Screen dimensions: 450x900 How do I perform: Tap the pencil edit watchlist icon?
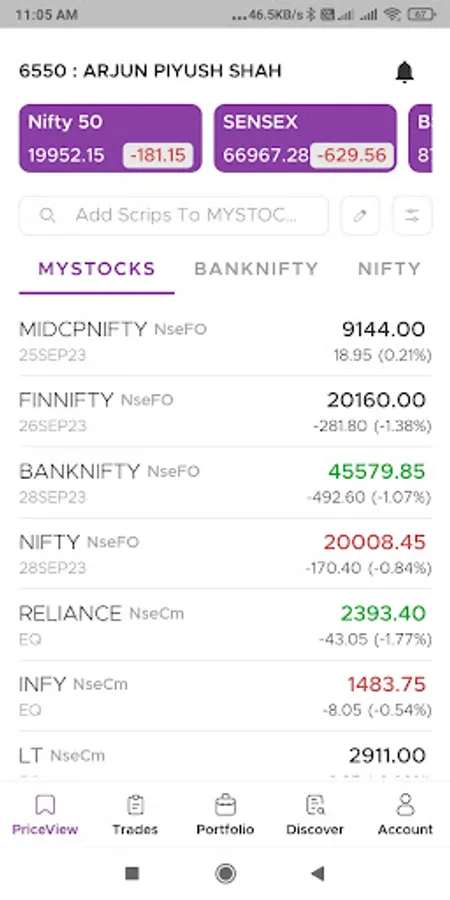click(x=360, y=216)
